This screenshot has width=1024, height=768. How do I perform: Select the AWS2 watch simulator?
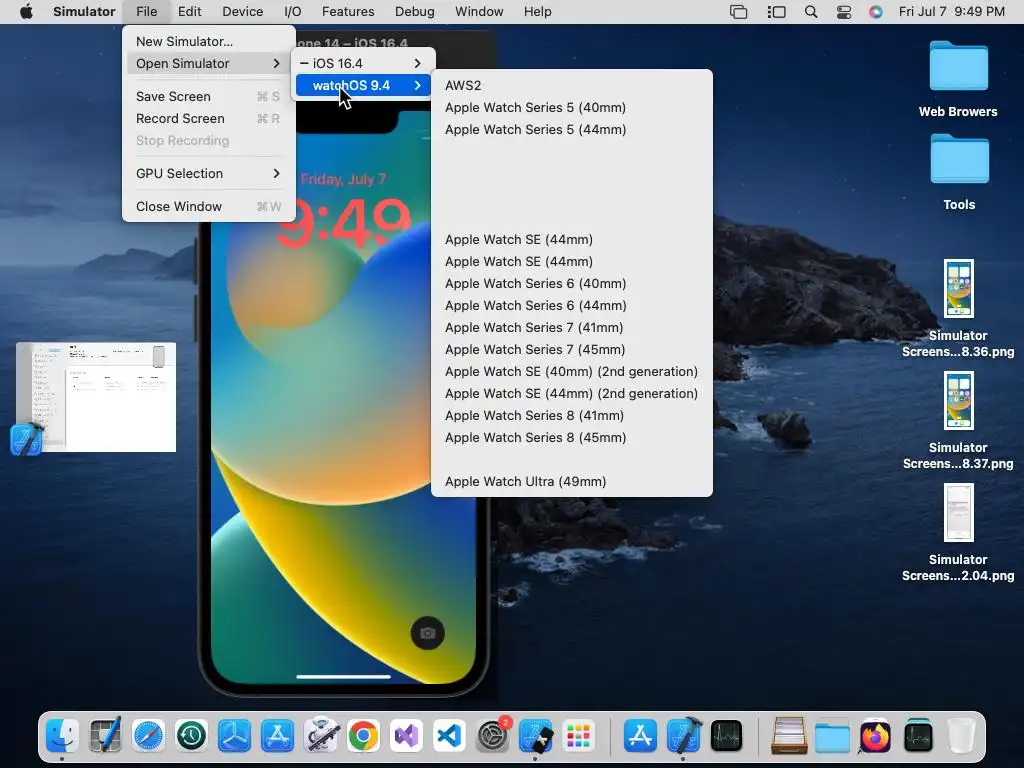pos(571,86)
